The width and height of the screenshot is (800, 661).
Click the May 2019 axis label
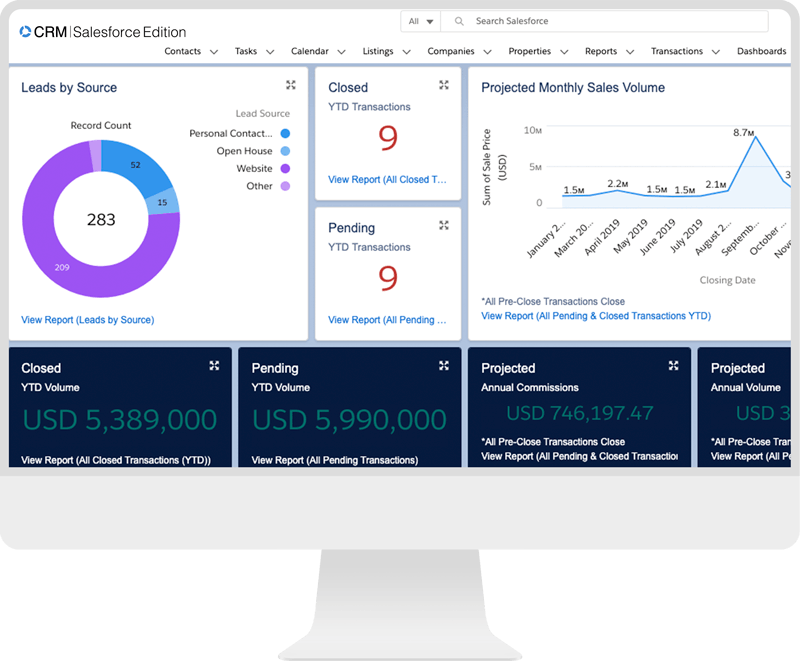click(x=630, y=236)
